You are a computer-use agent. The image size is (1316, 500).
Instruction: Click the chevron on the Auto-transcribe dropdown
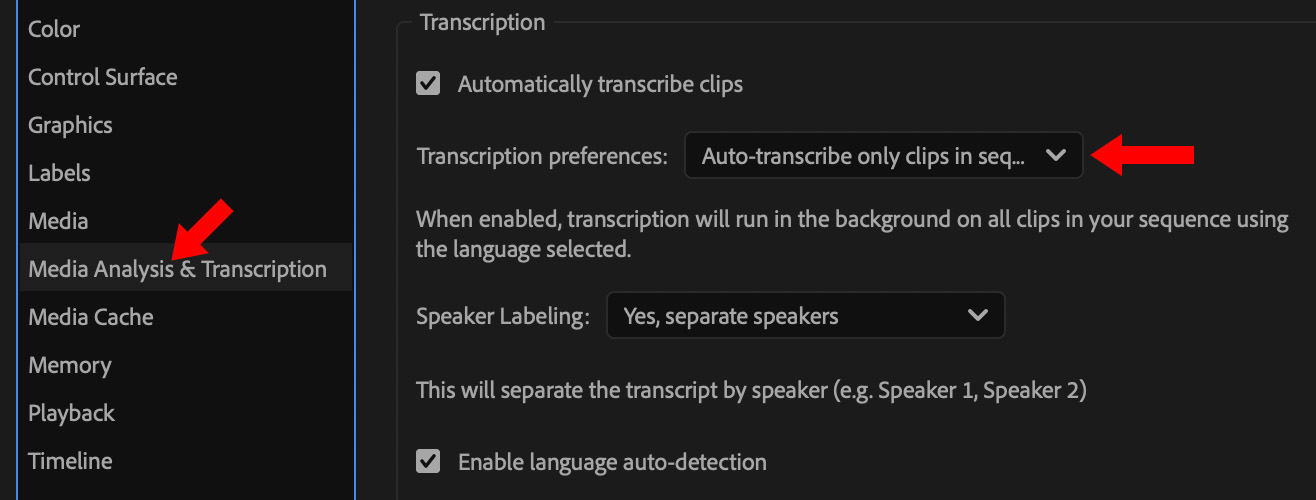[1055, 156]
